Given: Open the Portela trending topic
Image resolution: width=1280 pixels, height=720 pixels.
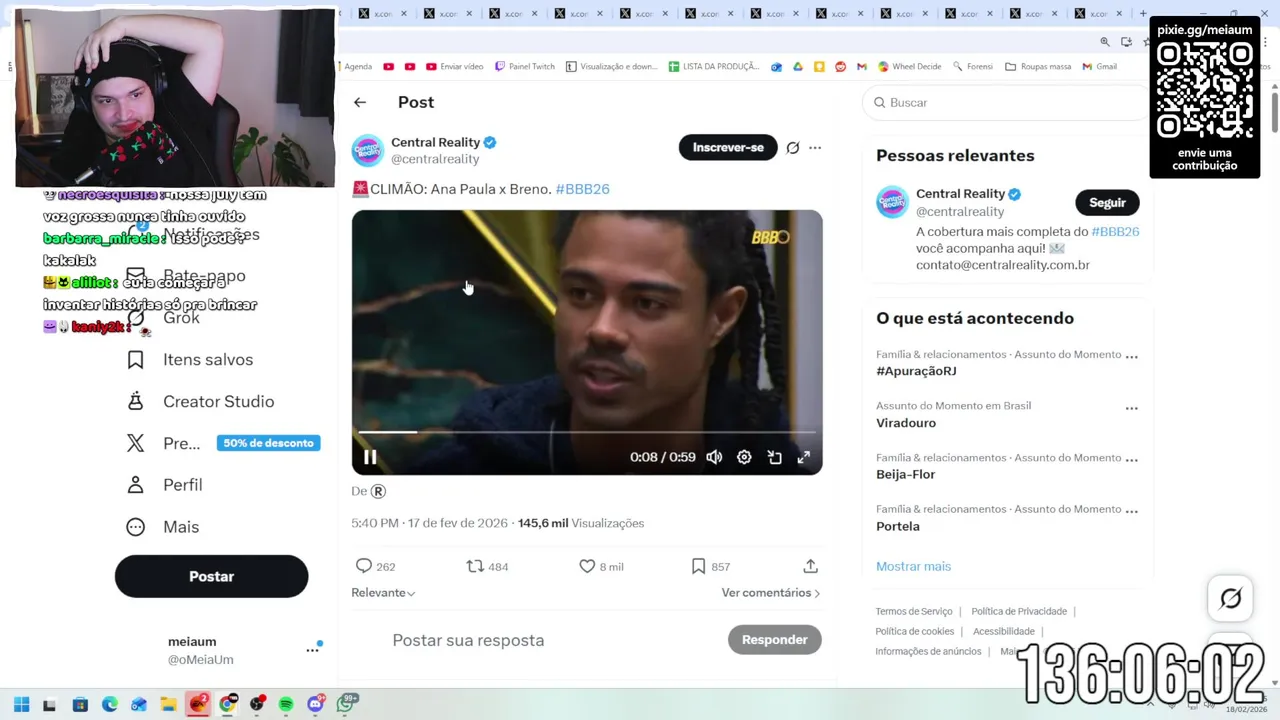Looking at the screenshot, I should [x=897, y=526].
